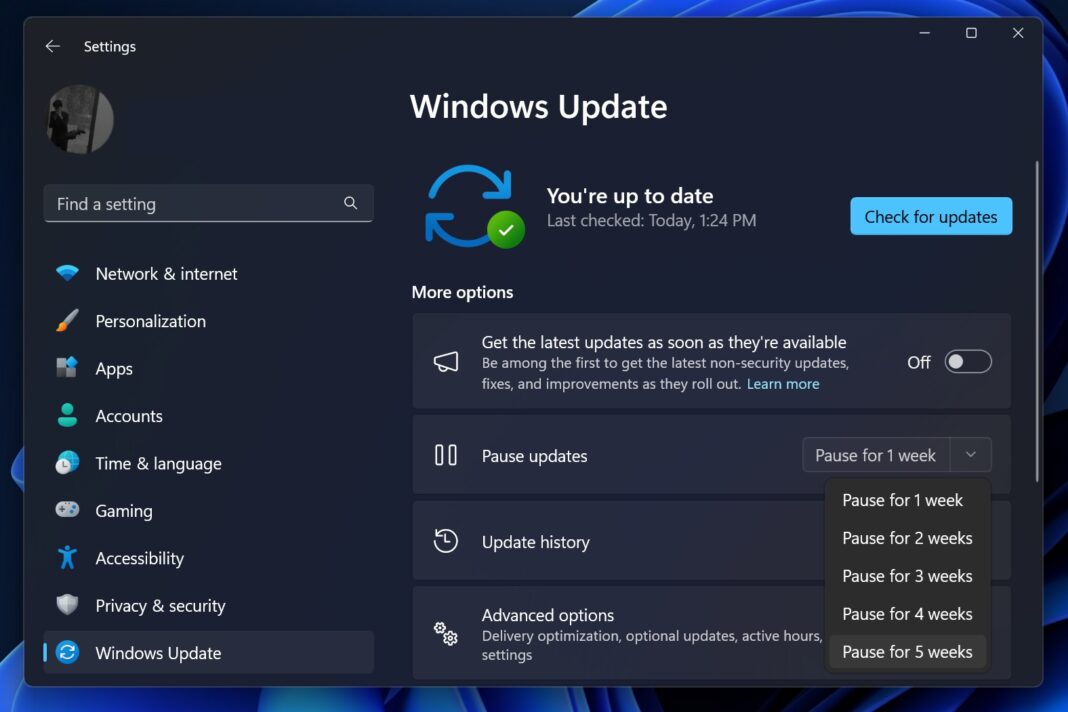This screenshot has width=1068, height=712.
Task: Choose Pause for 3 weeks
Action: 907,576
